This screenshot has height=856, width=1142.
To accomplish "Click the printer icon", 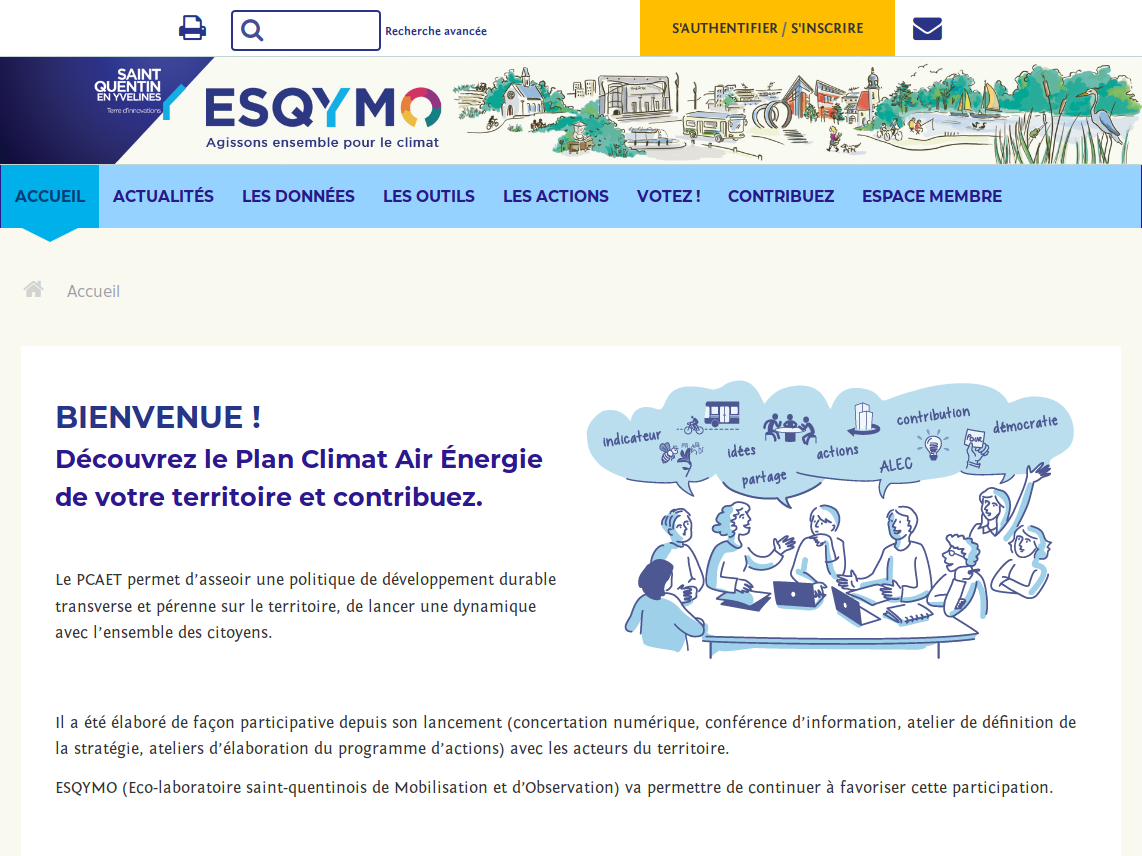I will coord(192,28).
